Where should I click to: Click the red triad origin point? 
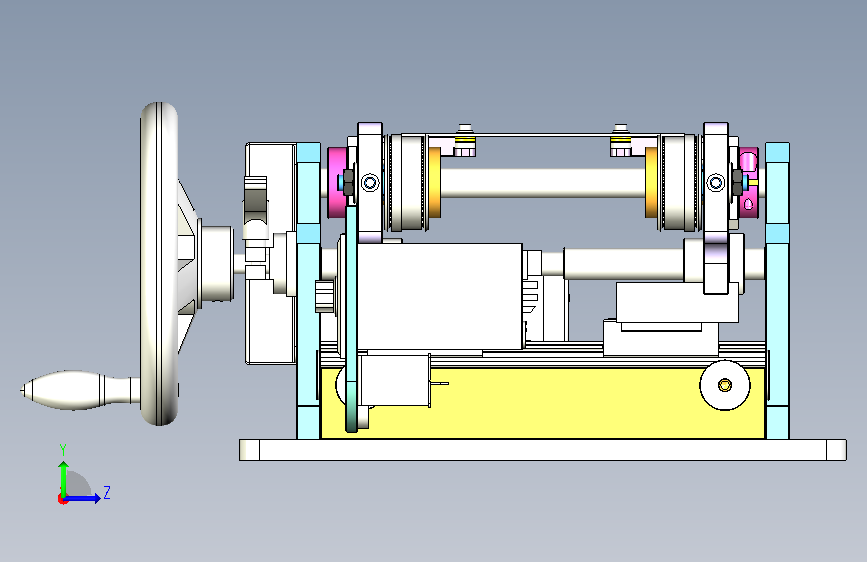point(62,499)
